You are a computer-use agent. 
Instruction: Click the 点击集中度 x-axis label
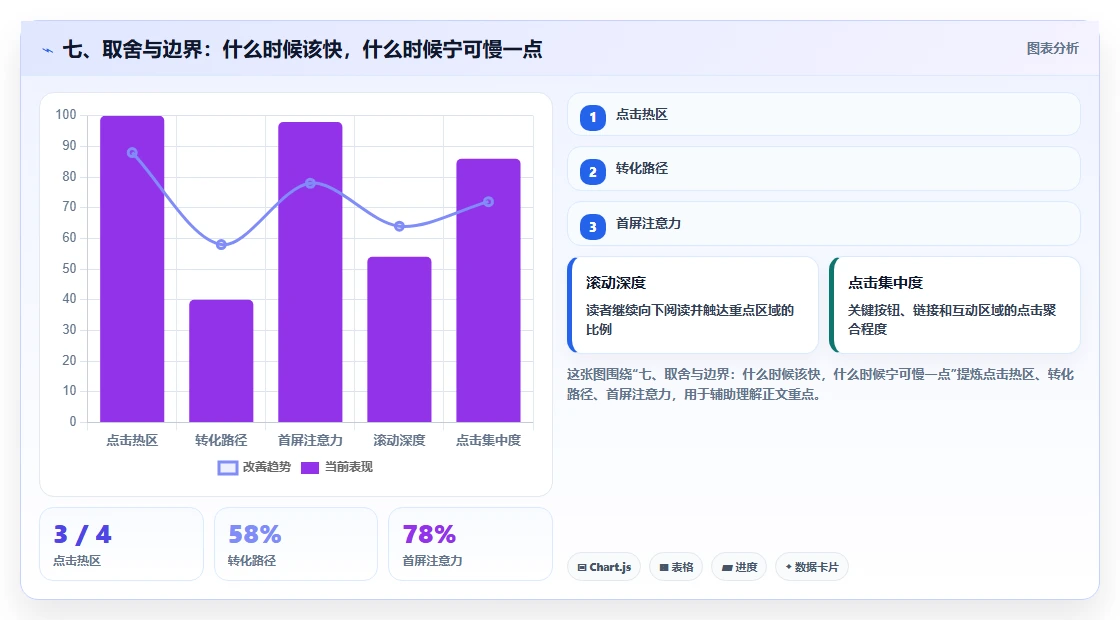coord(489,441)
